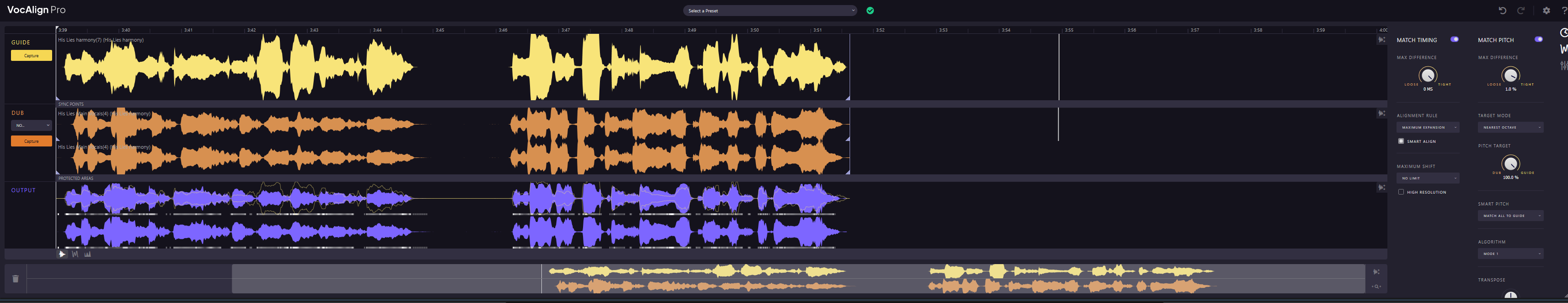The height and width of the screenshot is (303, 1568).
Task: Uncheck the Smart Align checkbox
Action: [x=1401, y=141]
